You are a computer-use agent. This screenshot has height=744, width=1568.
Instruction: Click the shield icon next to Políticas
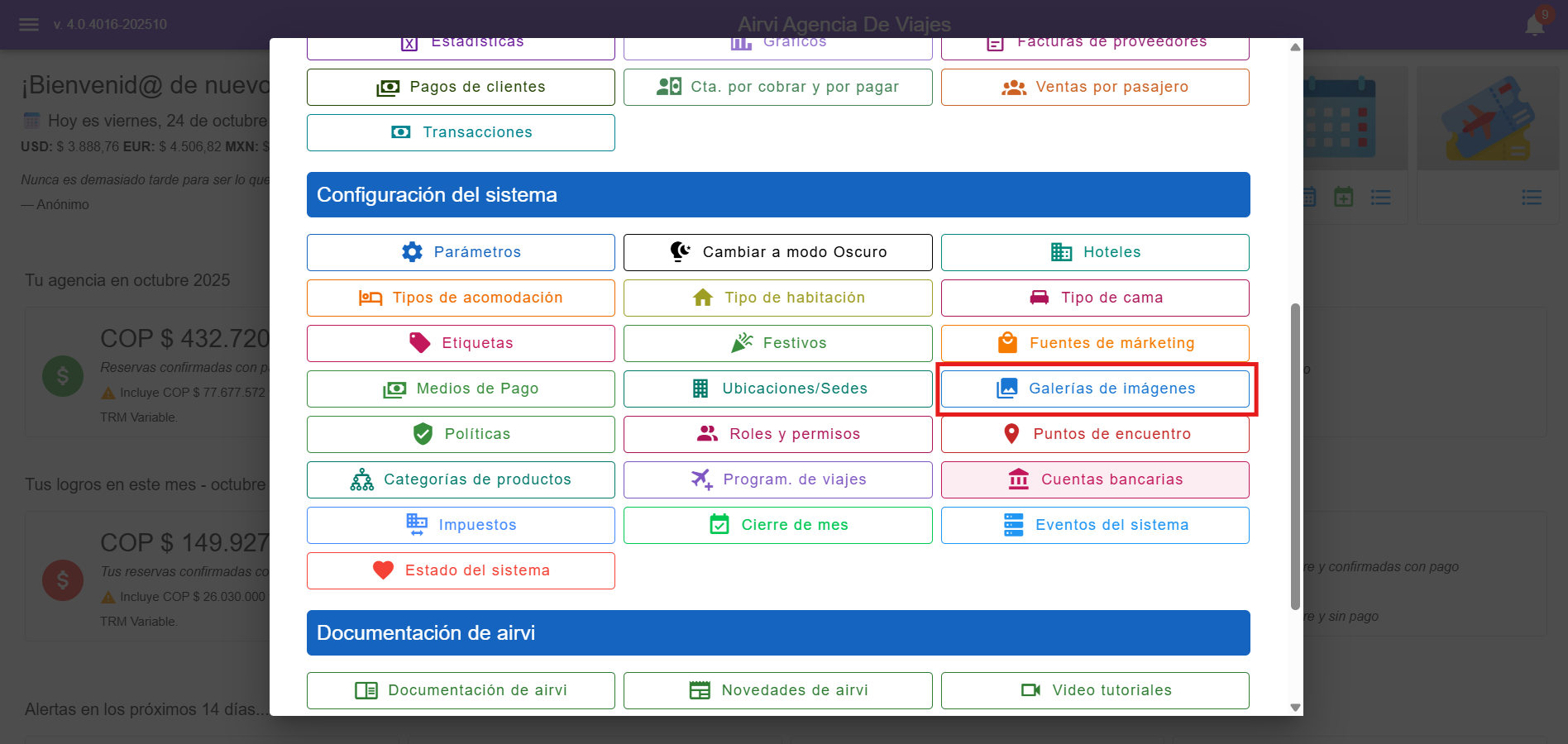click(x=423, y=434)
